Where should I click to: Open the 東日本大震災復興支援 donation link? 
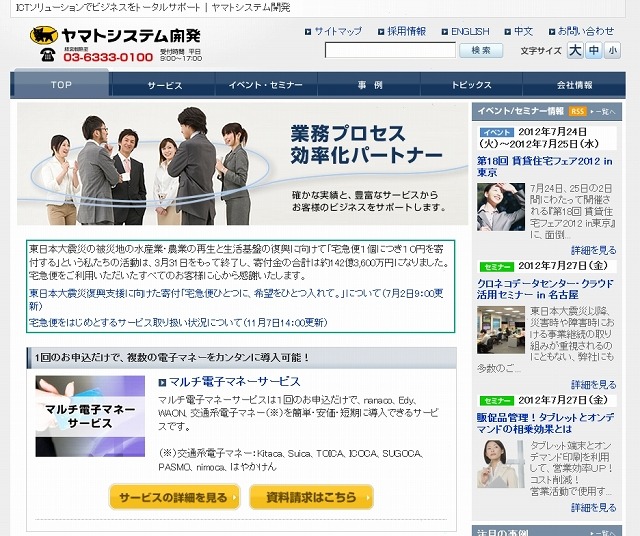[x=236, y=299]
